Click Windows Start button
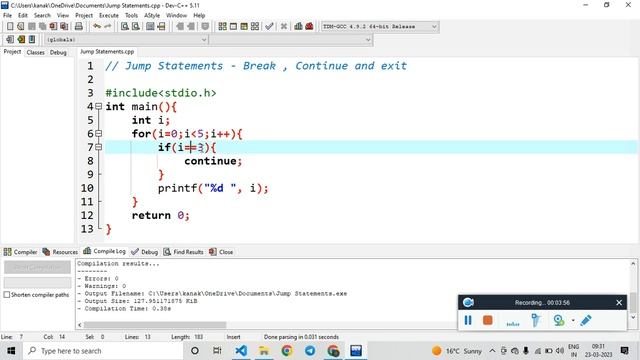The width and height of the screenshot is (640, 360). tap(11, 351)
